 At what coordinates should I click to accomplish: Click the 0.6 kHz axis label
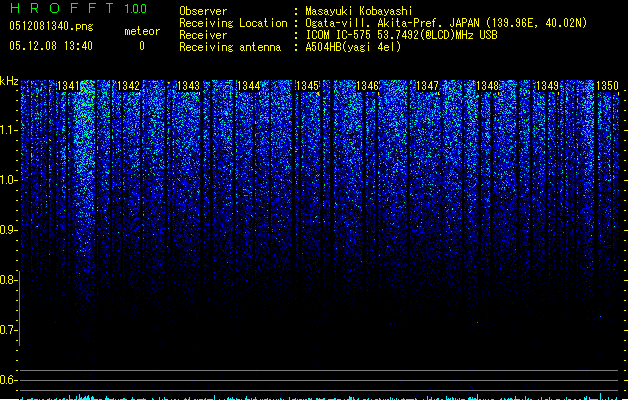click(8, 380)
